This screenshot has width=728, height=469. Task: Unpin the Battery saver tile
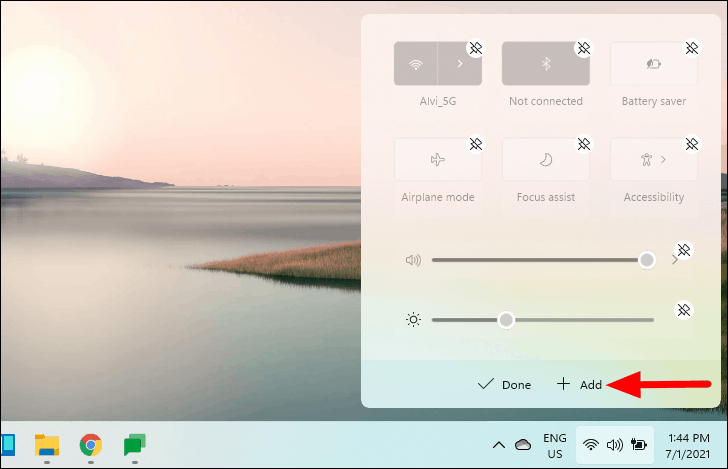(692, 48)
